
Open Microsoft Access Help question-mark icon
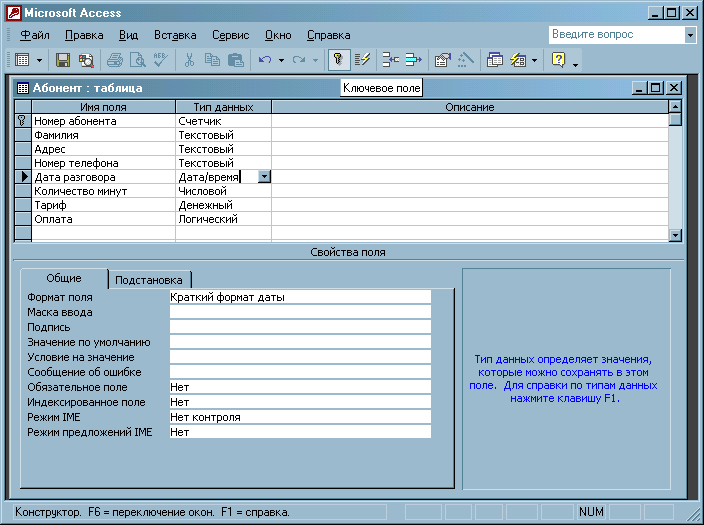tap(558, 60)
